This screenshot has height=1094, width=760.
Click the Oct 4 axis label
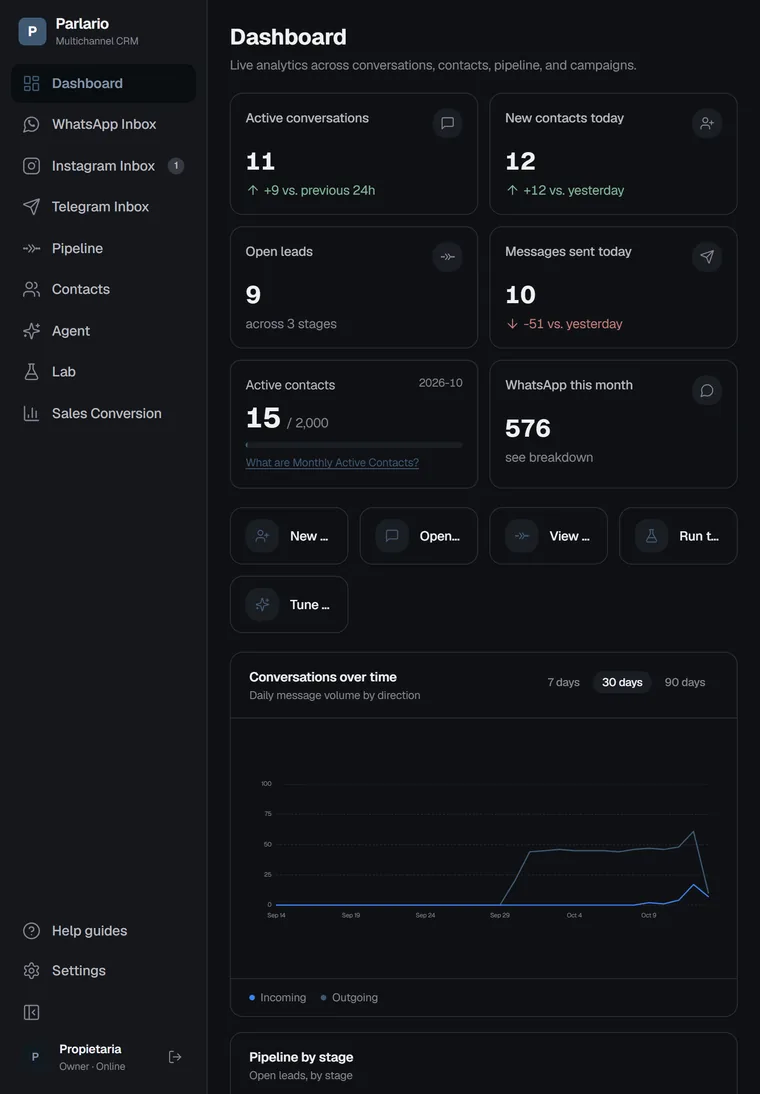click(574, 915)
